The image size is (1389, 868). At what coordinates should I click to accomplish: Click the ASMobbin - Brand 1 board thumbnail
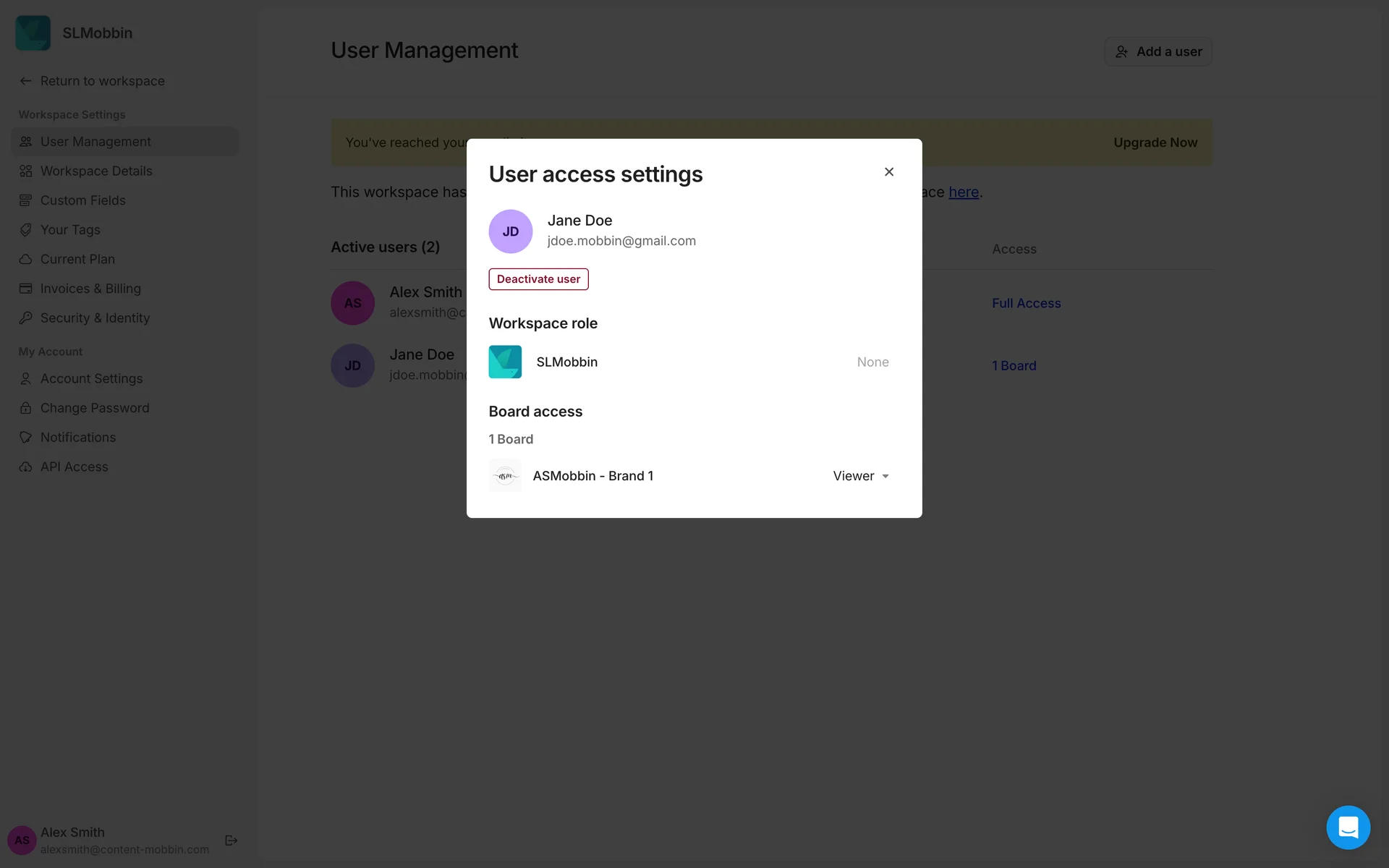[x=505, y=476]
